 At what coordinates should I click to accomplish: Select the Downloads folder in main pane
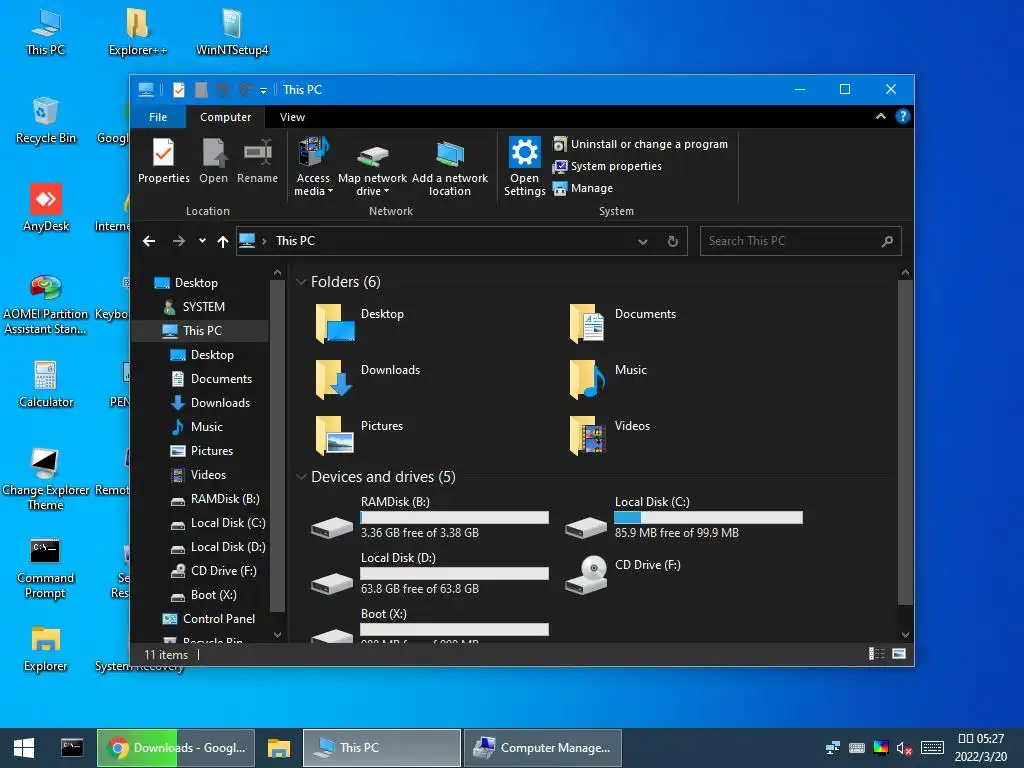(368, 379)
